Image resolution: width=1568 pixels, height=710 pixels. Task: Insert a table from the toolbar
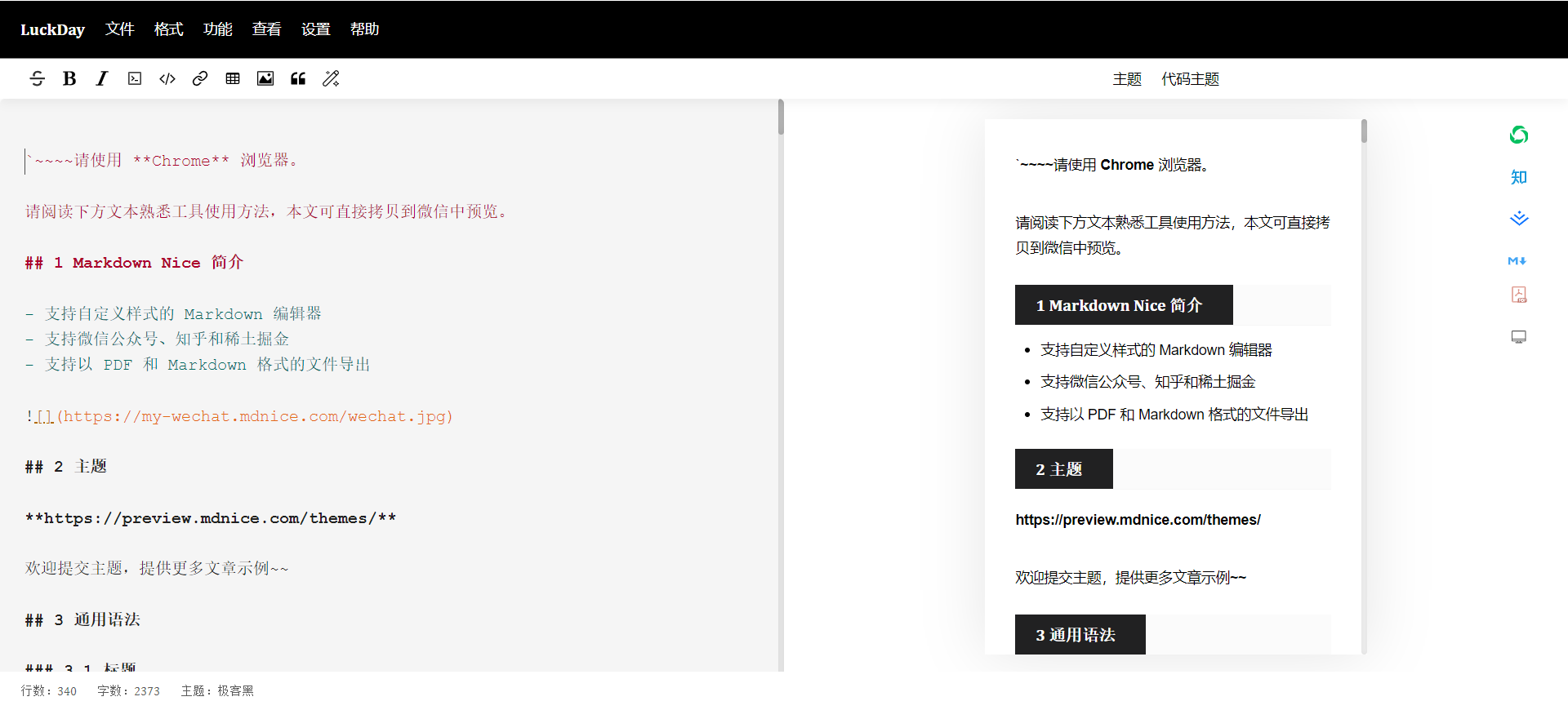pos(233,78)
